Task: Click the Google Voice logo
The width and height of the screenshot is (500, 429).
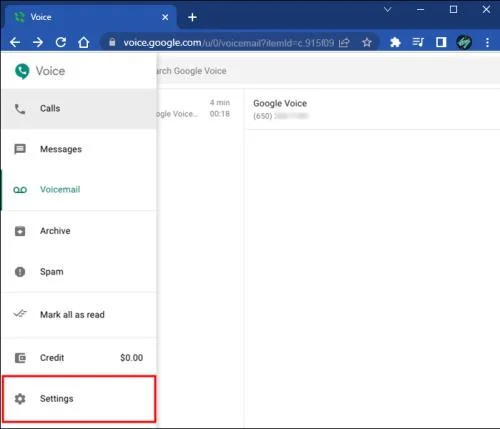Action: click(22, 71)
